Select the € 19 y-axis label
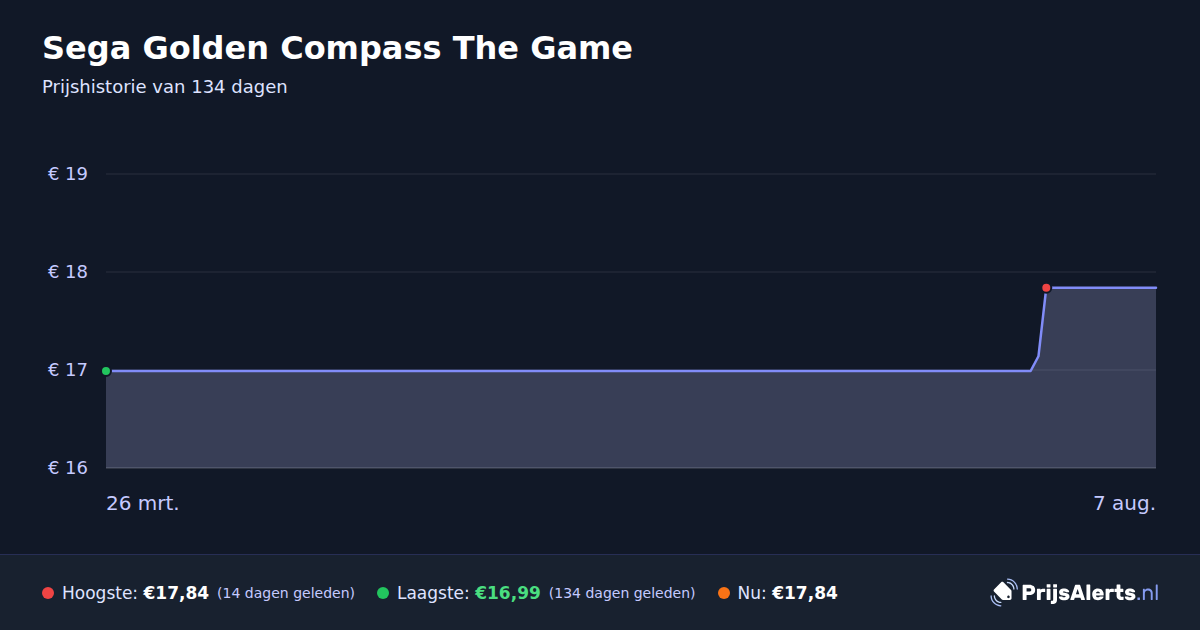This screenshot has height=630, width=1200. [x=68, y=174]
